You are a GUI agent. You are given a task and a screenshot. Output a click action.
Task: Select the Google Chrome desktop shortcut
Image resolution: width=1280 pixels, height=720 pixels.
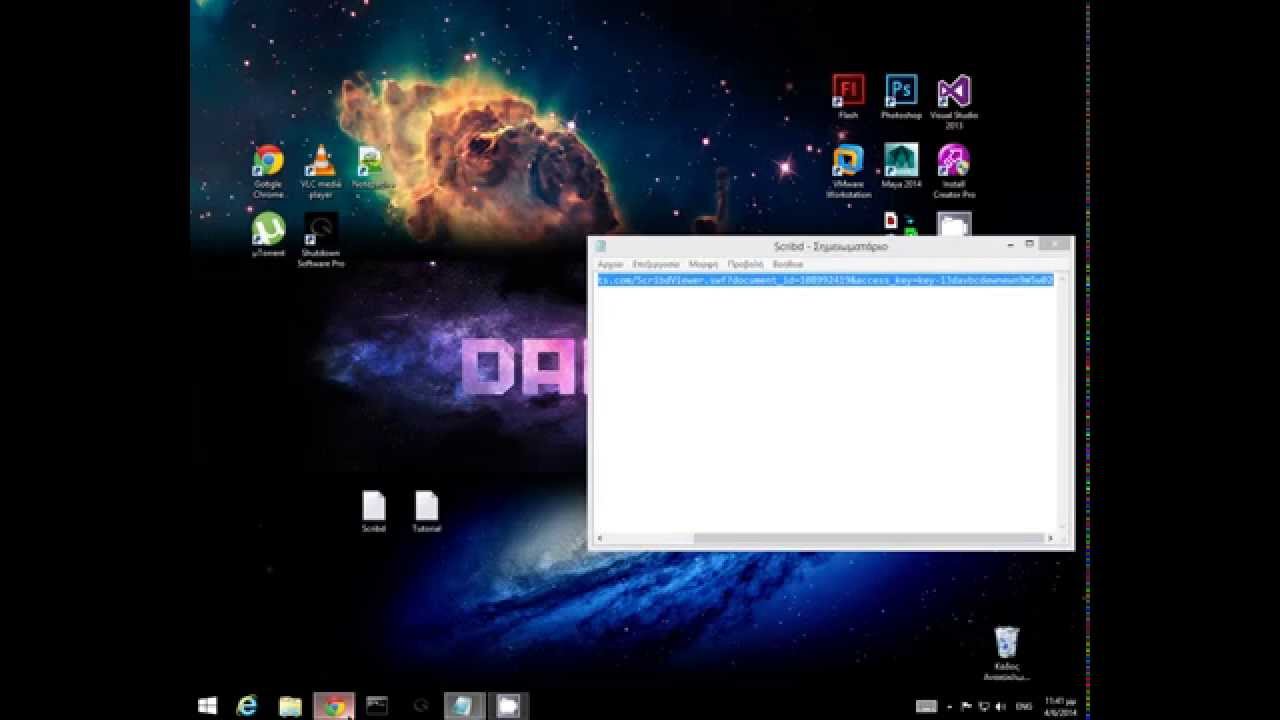tap(268, 162)
